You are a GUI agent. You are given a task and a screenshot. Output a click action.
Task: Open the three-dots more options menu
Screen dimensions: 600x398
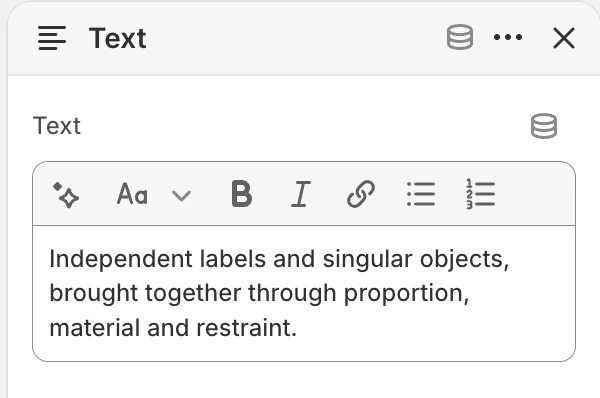(x=508, y=37)
